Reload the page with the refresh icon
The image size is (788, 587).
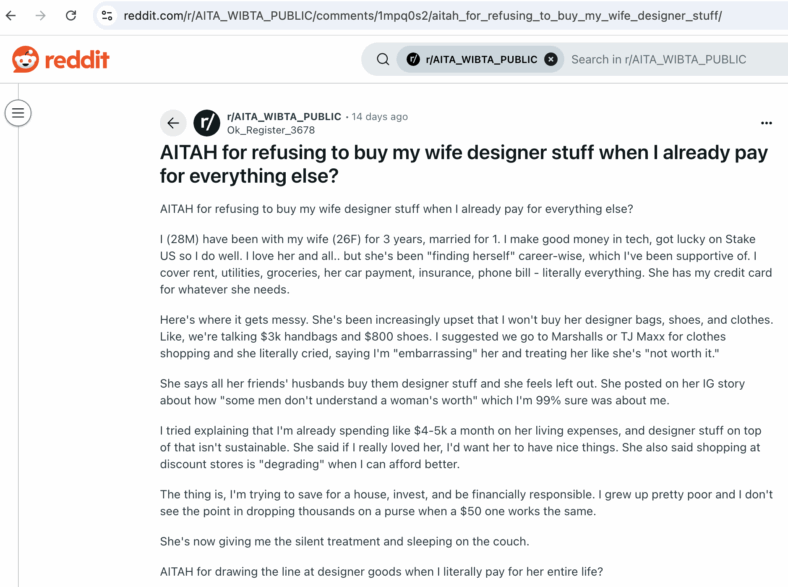71,16
